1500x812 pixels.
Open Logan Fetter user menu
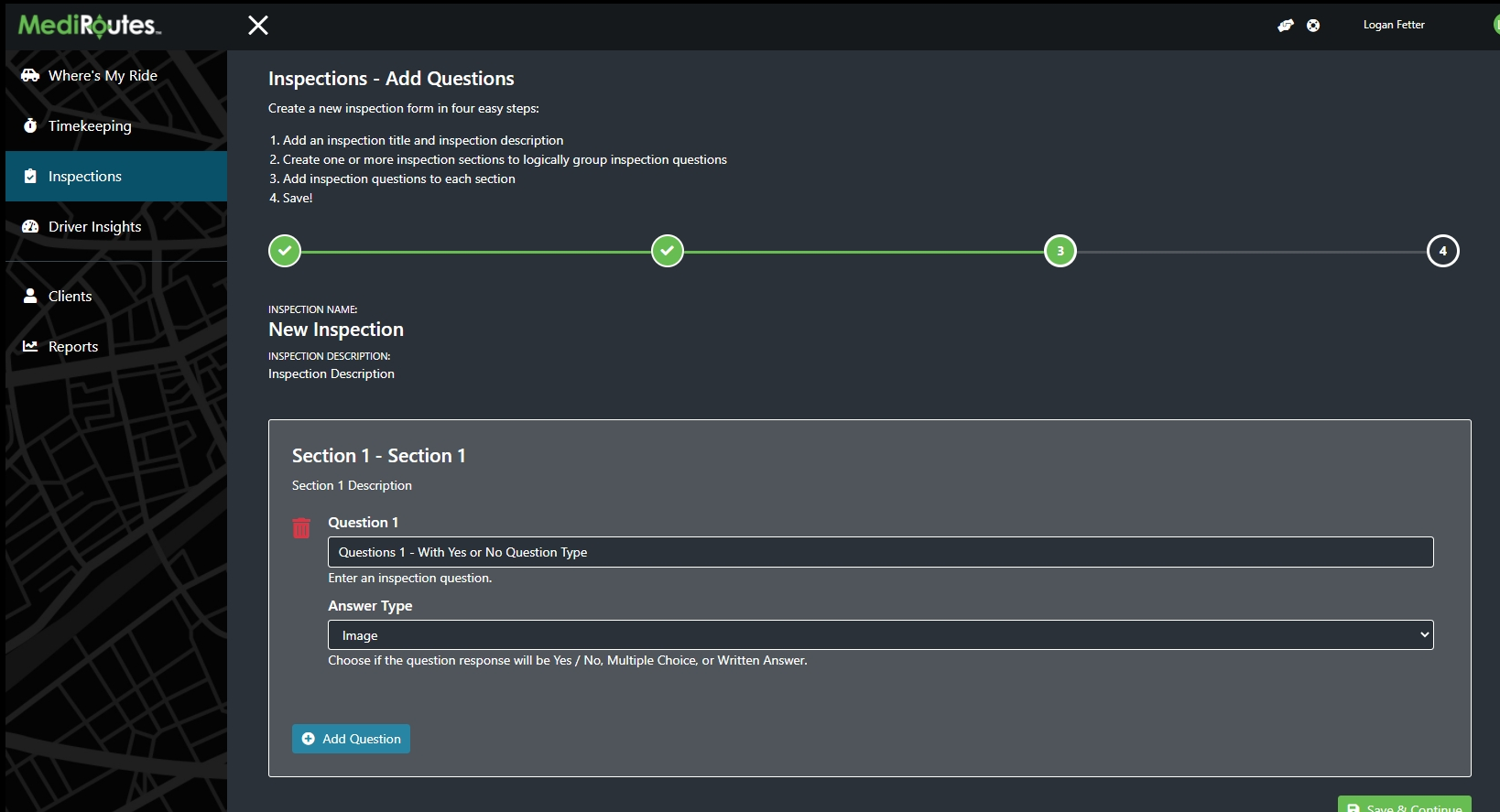pos(1393,26)
